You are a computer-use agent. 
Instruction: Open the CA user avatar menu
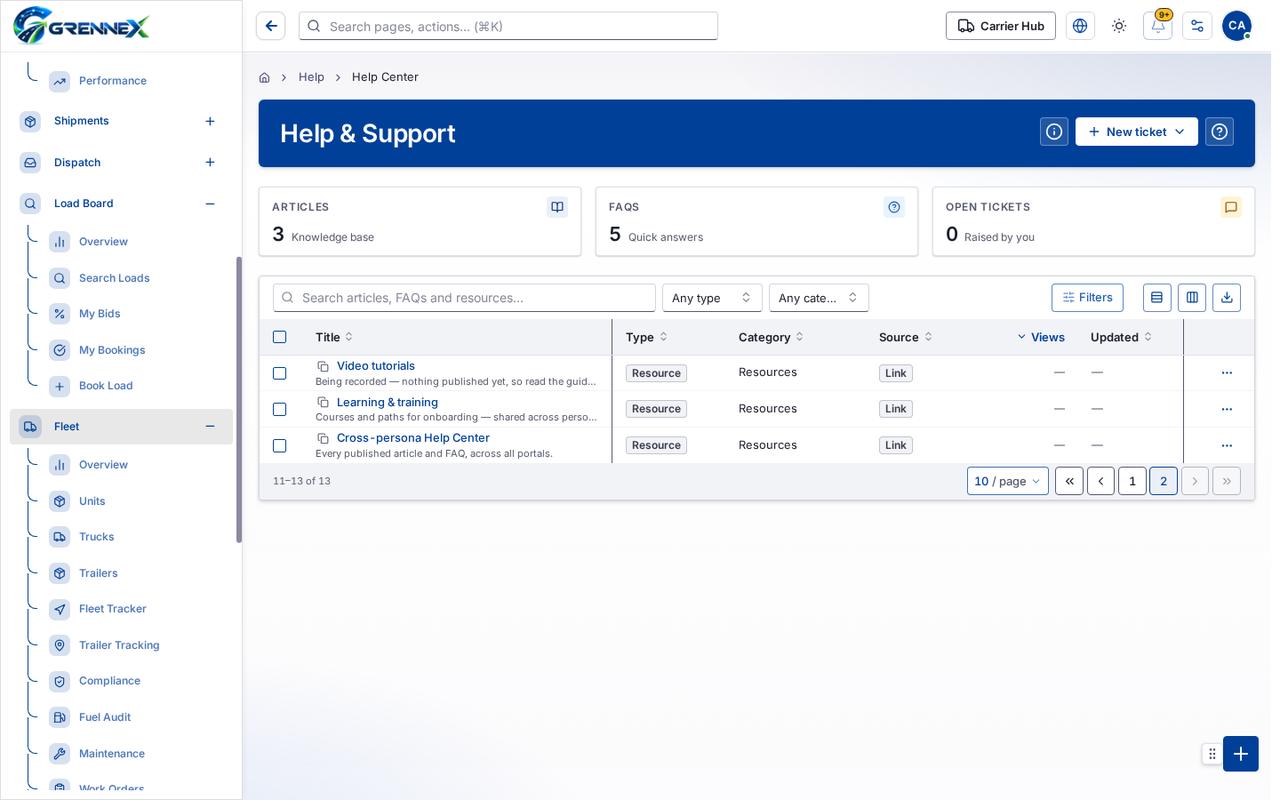point(1237,26)
